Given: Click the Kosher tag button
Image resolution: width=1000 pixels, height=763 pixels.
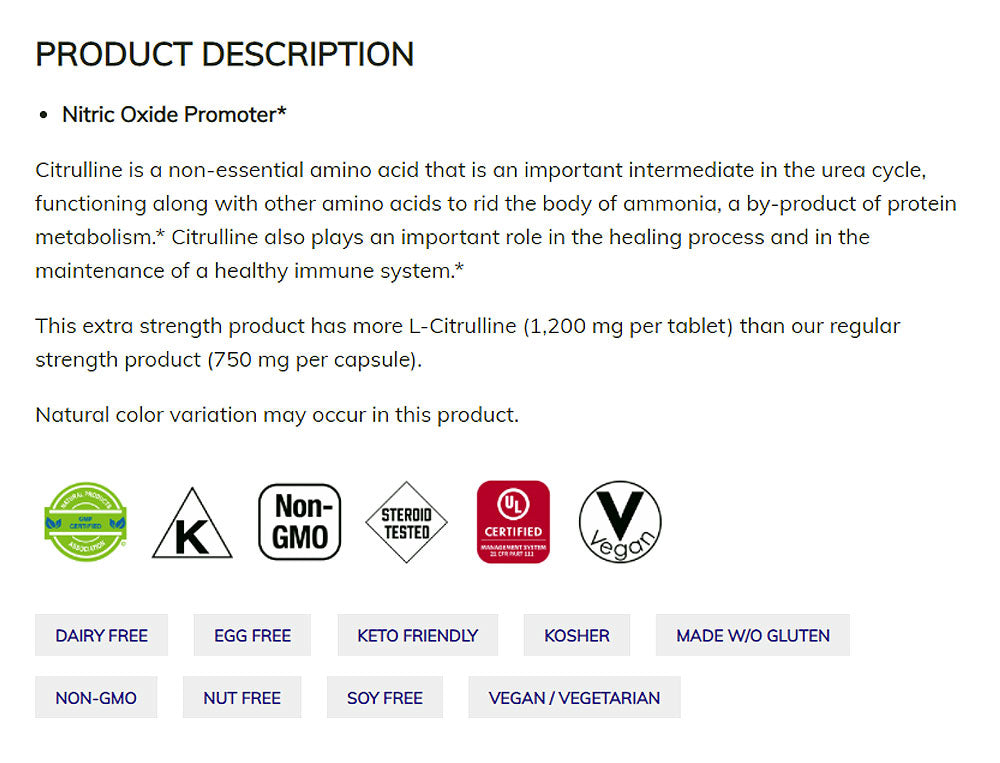Looking at the screenshot, I should tap(577, 635).
